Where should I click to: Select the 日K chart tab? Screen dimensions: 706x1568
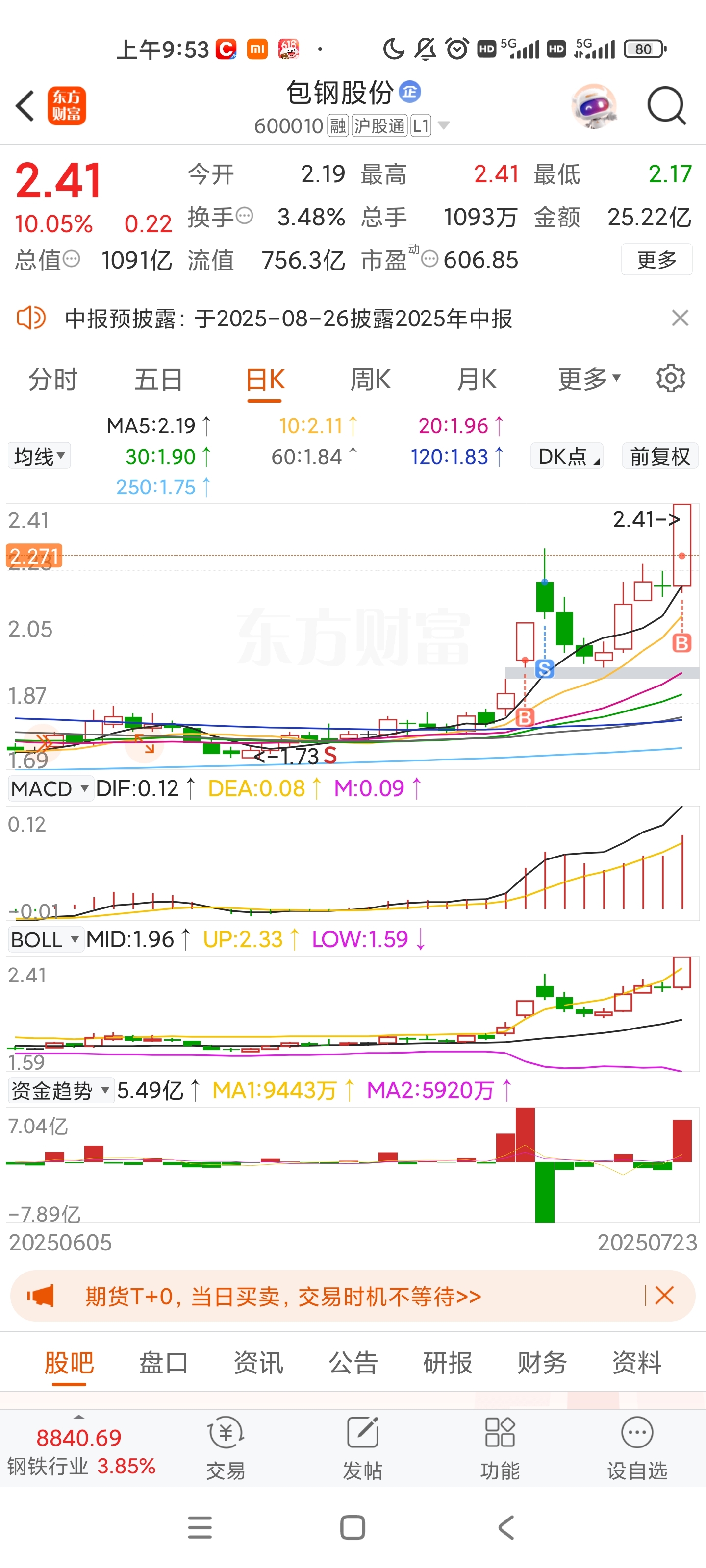pyautogui.click(x=265, y=380)
